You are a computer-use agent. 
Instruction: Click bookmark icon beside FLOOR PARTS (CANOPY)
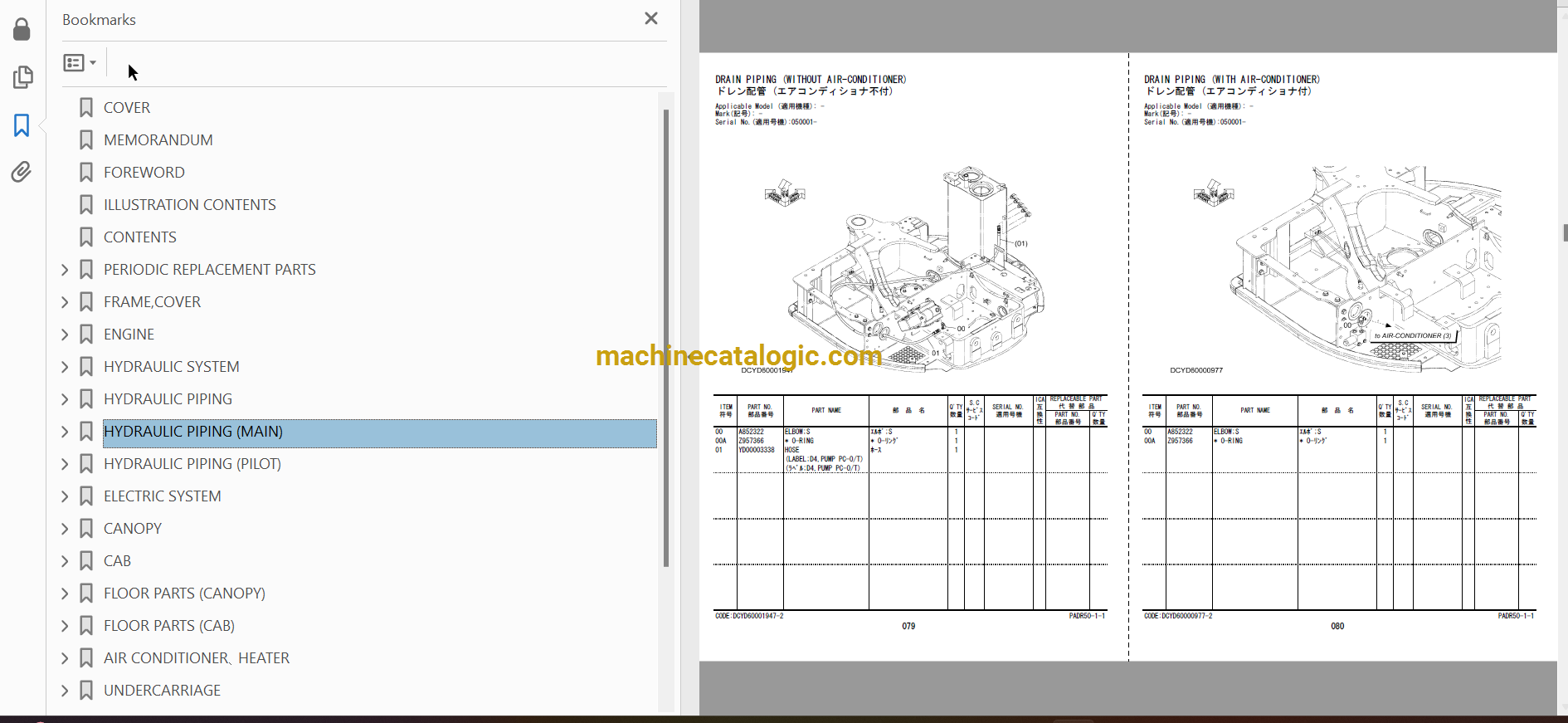pos(86,594)
